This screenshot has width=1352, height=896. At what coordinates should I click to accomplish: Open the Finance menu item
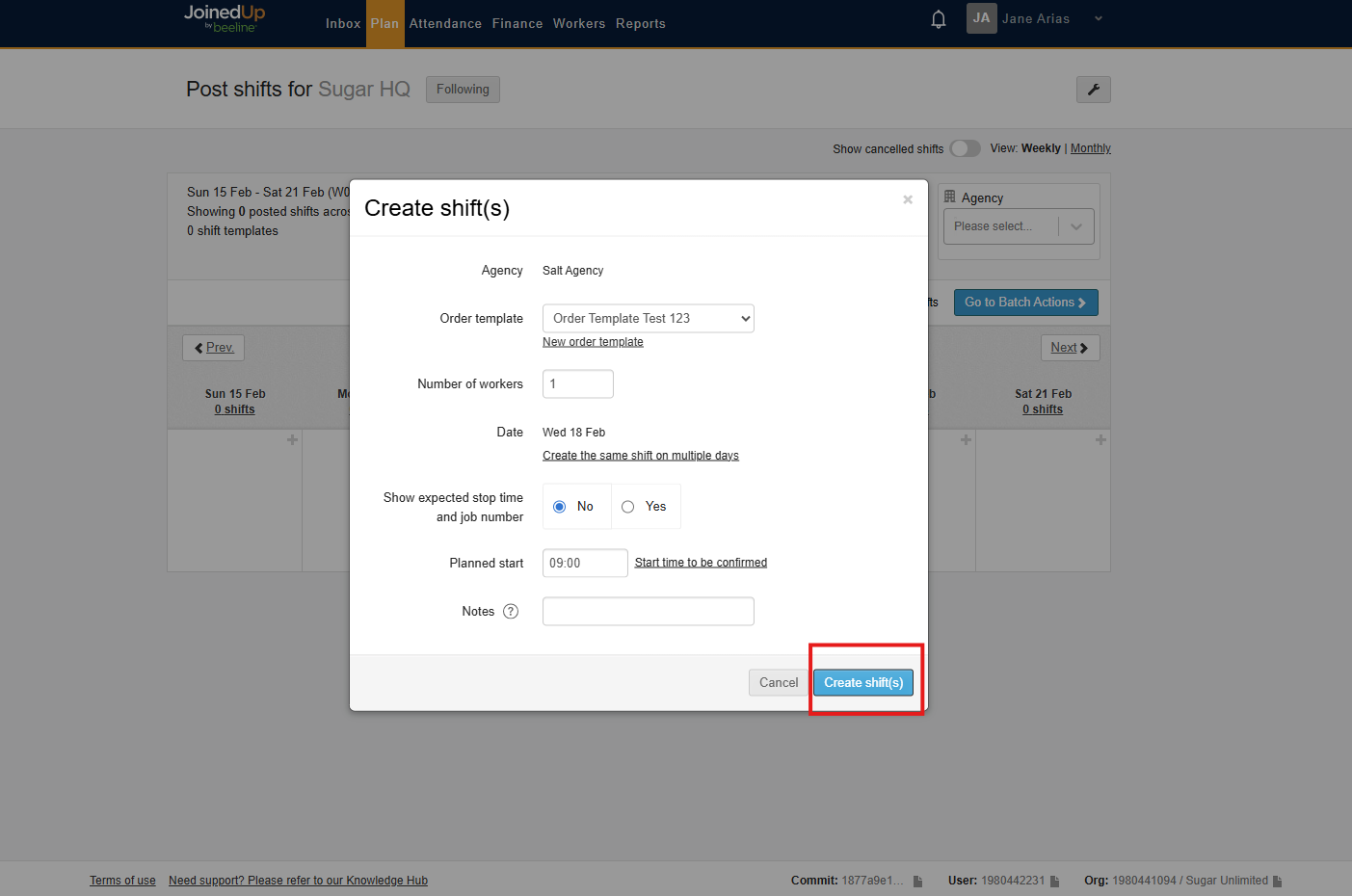[517, 24]
